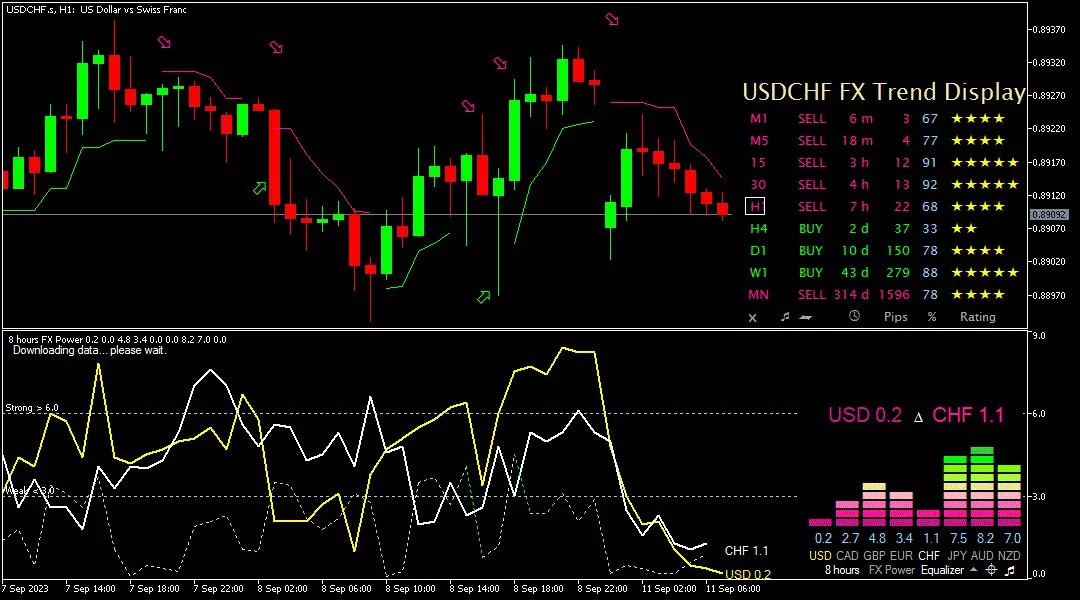Click the crosshair icon in FX Power panel
Viewport: 1080px width, 600px height.
pos(991,570)
